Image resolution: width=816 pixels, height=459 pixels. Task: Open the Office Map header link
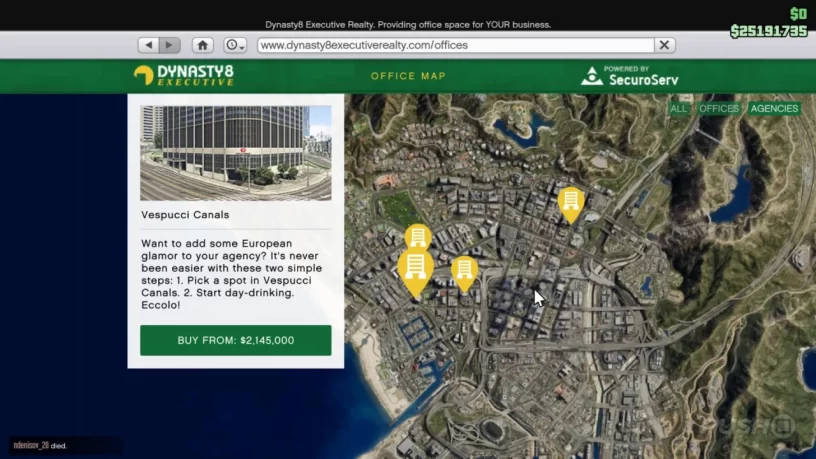pyautogui.click(x=408, y=76)
